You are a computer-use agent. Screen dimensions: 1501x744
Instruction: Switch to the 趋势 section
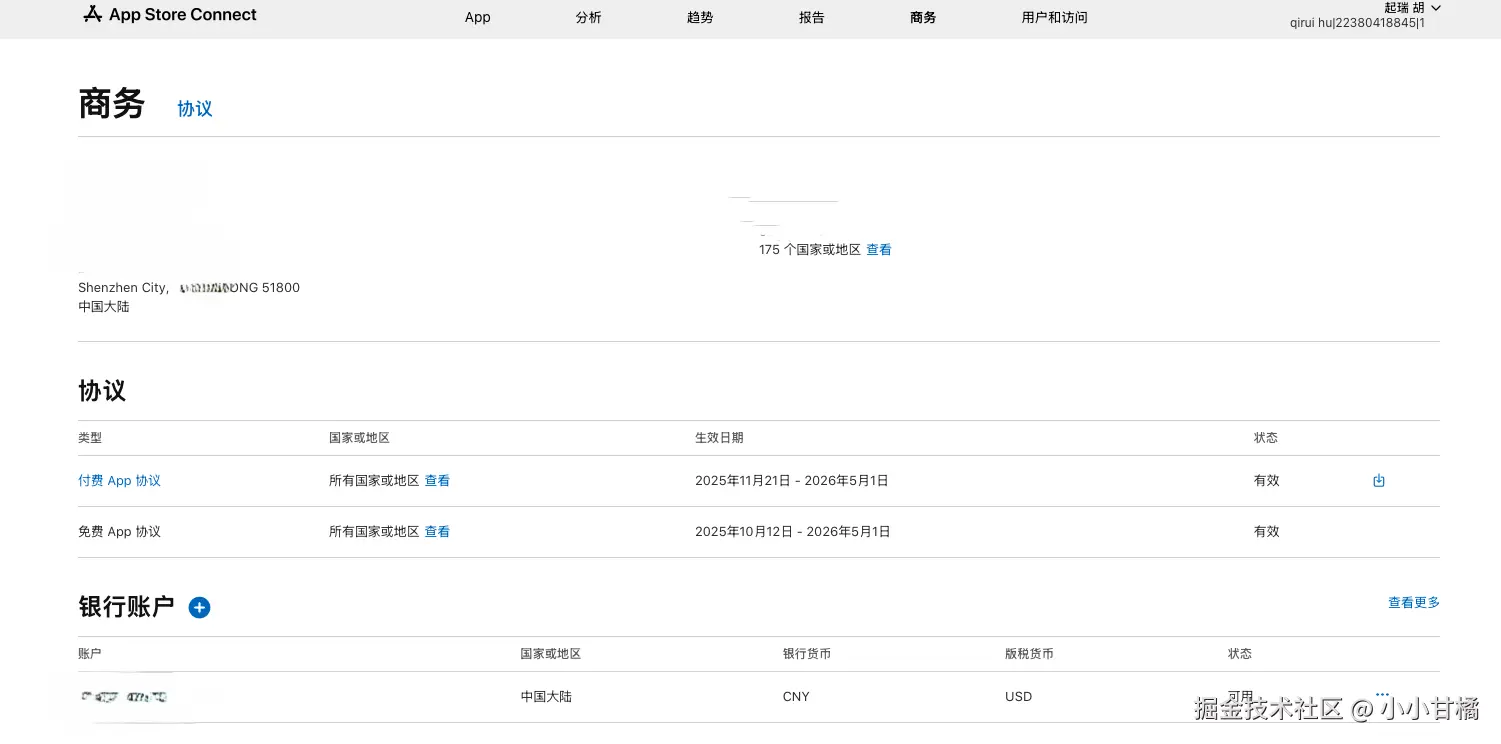pos(700,17)
